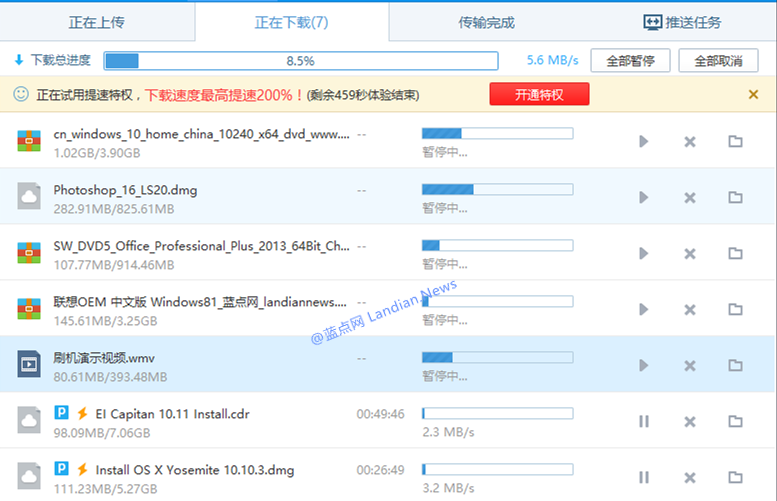The height and width of the screenshot is (501, 777).
Task: Click size text 1.02GB/3.90GB
Action: tap(97, 153)
